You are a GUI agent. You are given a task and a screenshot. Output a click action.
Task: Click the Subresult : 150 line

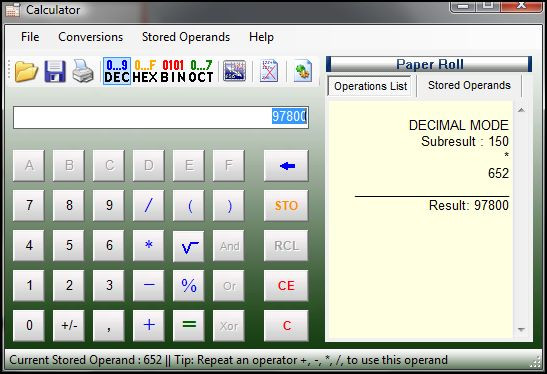465,141
